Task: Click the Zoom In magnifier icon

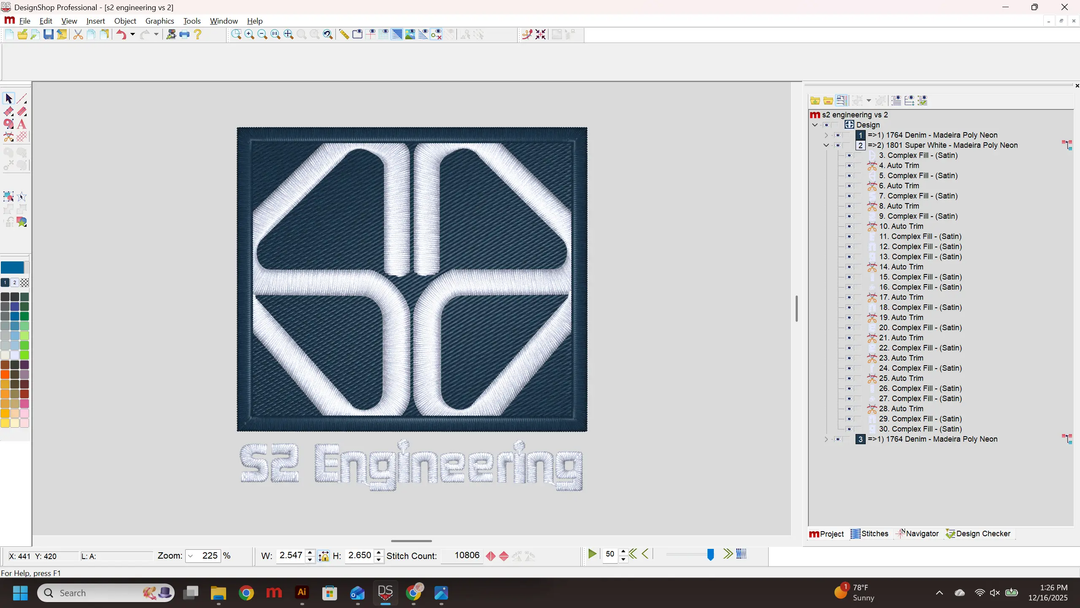Action: coord(249,34)
